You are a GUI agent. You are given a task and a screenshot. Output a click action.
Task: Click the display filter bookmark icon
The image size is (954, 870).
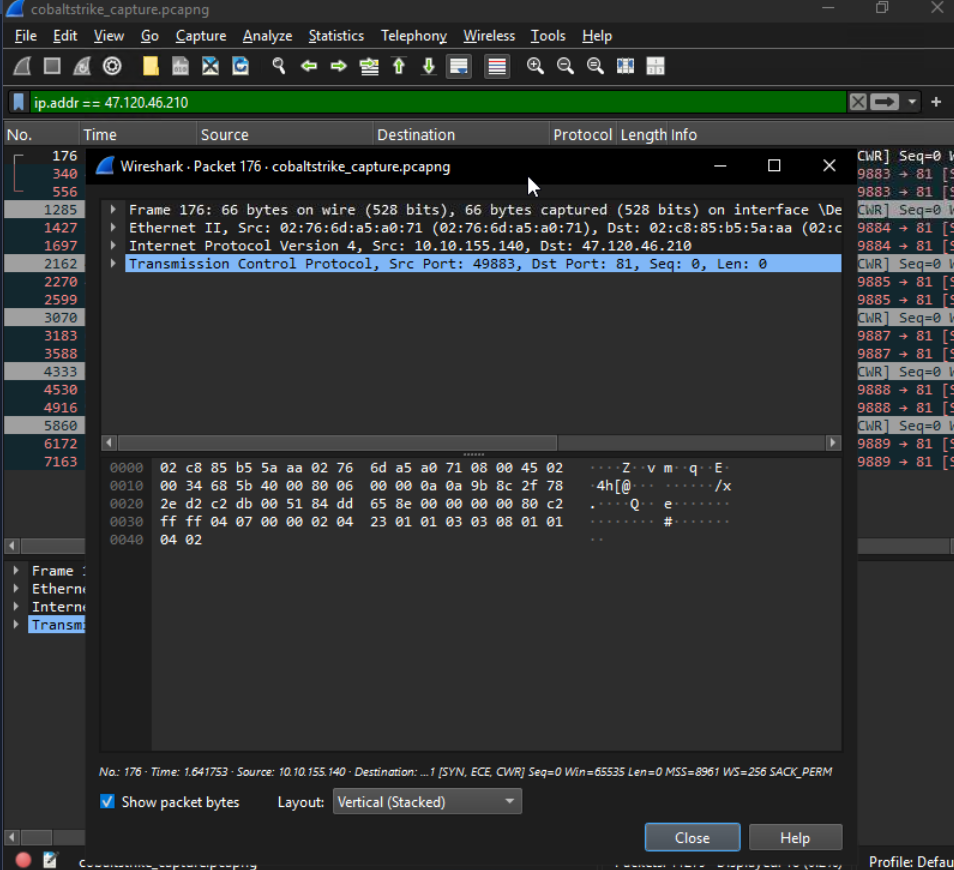[x=19, y=102]
